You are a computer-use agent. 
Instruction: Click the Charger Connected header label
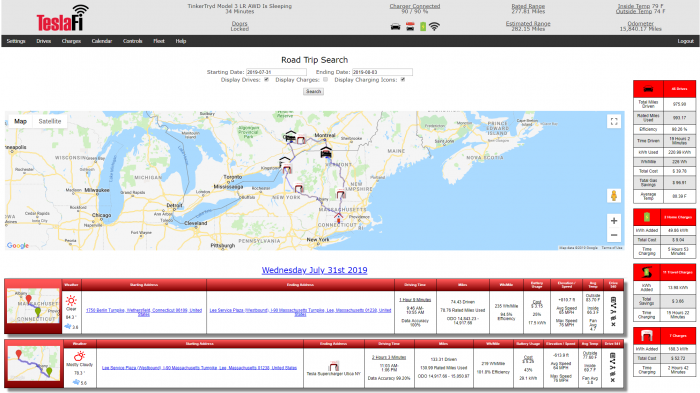click(415, 6)
